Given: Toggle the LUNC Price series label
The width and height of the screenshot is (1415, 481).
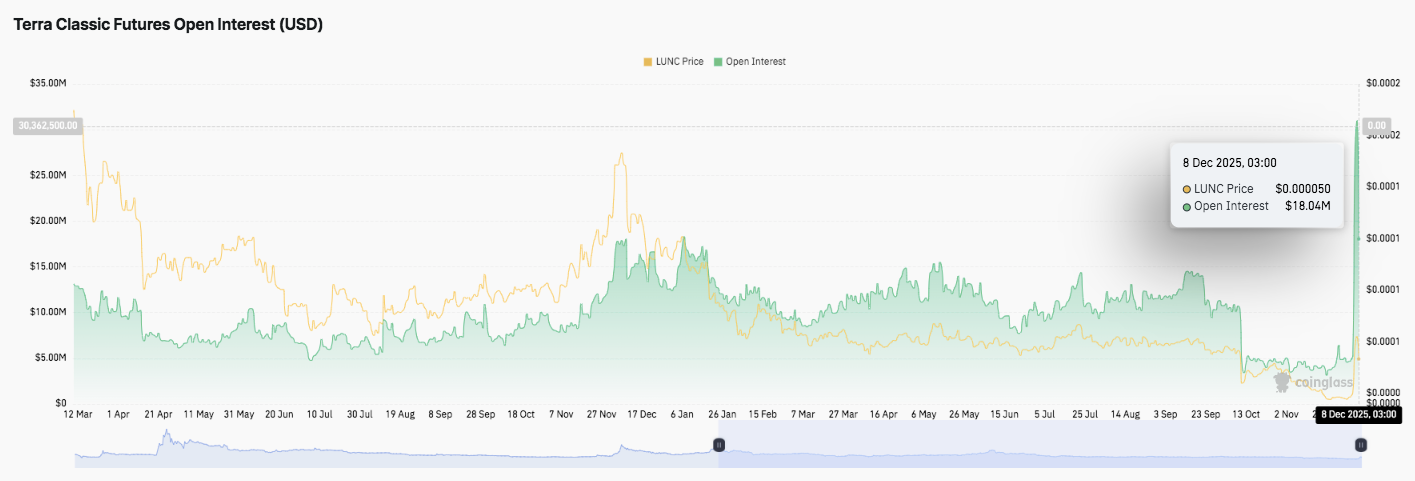Looking at the screenshot, I should pos(679,62).
